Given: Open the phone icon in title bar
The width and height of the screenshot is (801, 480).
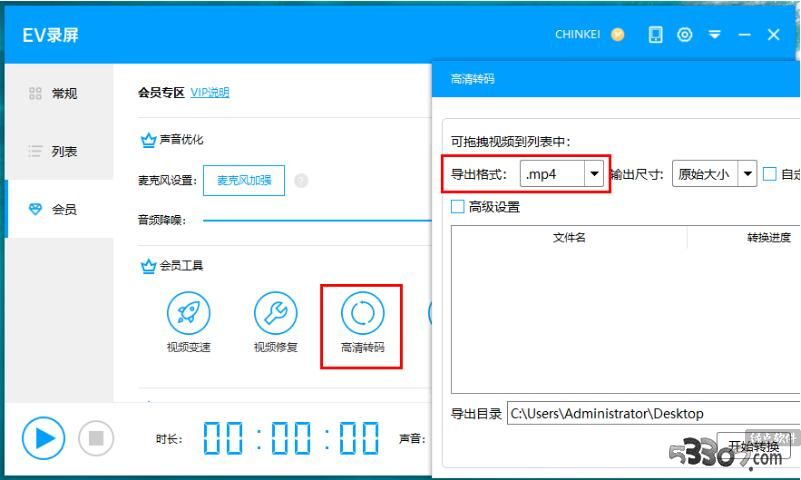Looking at the screenshot, I should (x=655, y=35).
